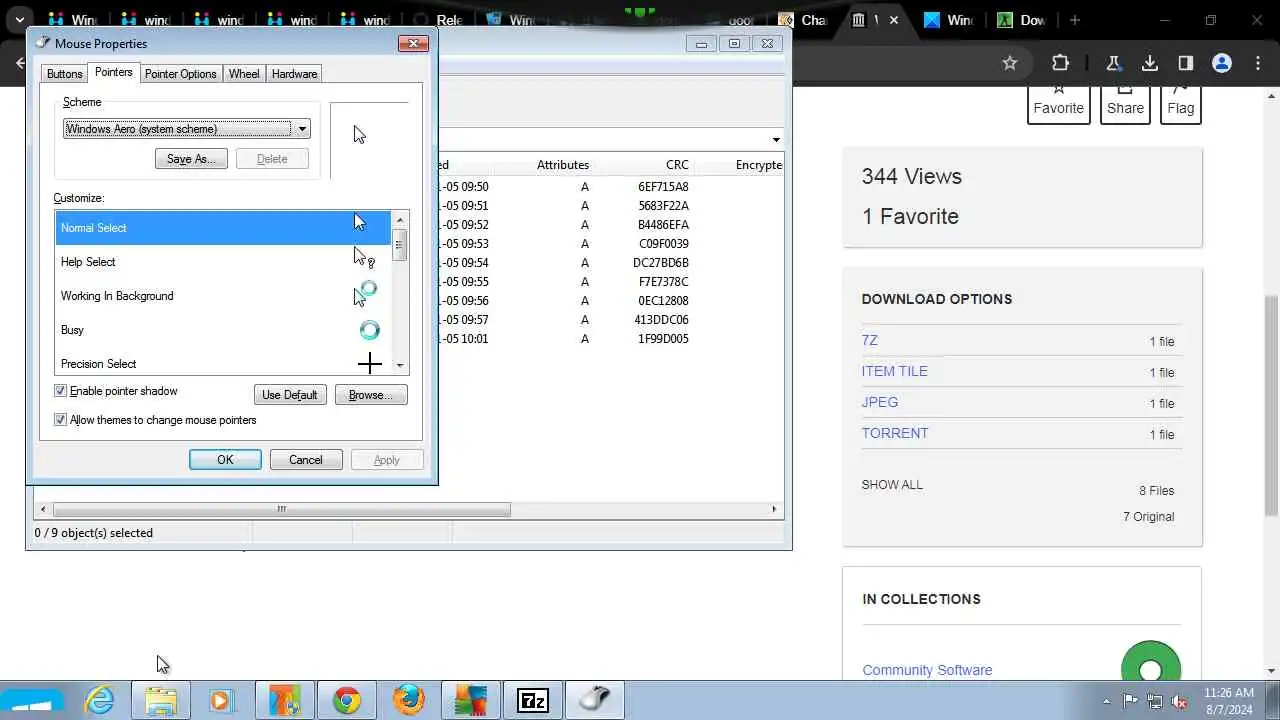1280x720 pixels.
Task: Open the Buttons tab
Action: [65, 74]
